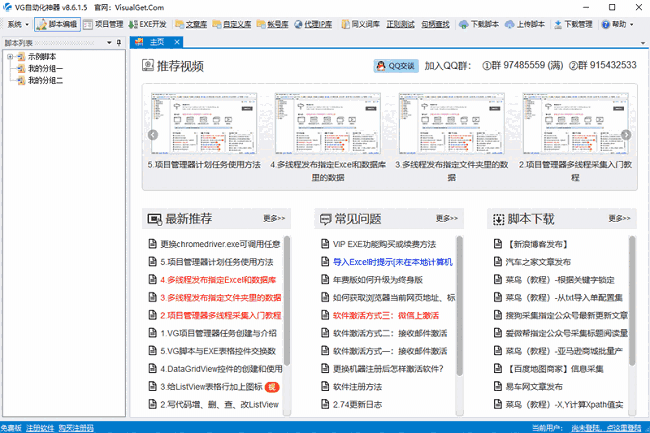Expand the 示例脚本 tree node
Screen dimensions: 650x433
click(x=10, y=57)
